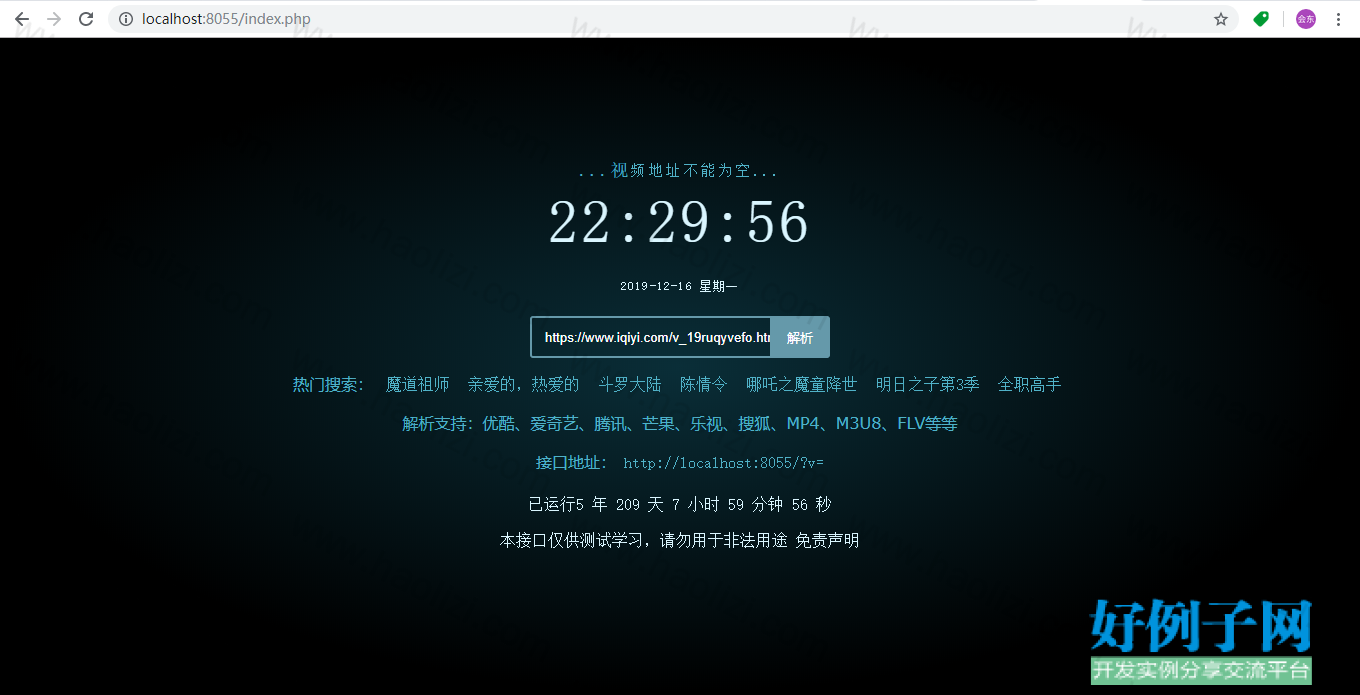Open hot search link 陈情令
Image resolution: width=1360 pixels, height=695 pixels.
704,384
